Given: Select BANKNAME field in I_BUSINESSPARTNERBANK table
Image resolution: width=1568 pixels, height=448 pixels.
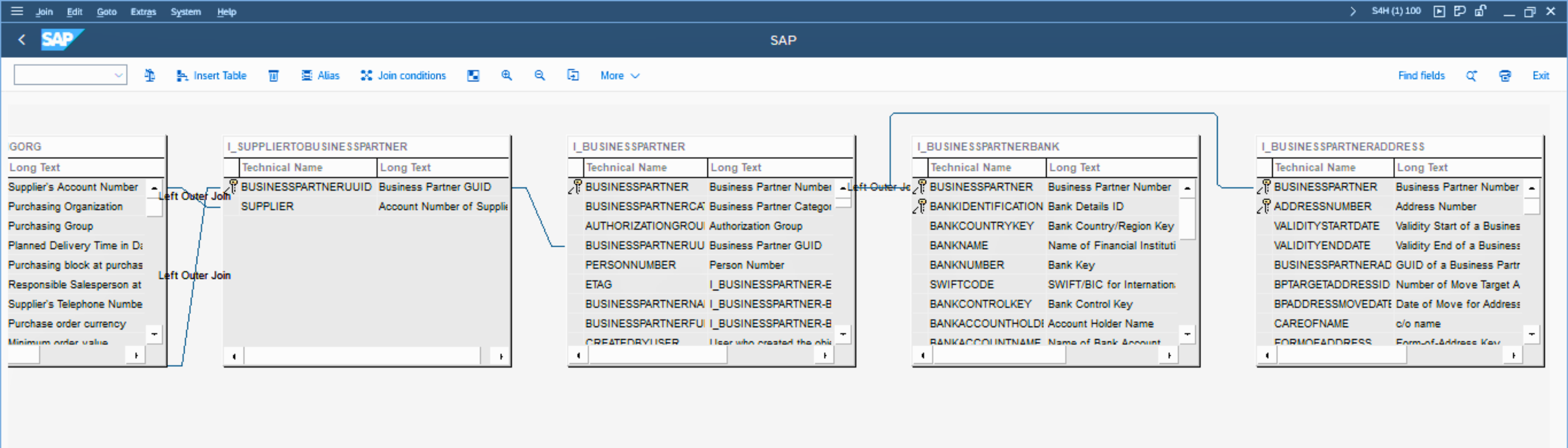Looking at the screenshot, I should click(959, 246).
